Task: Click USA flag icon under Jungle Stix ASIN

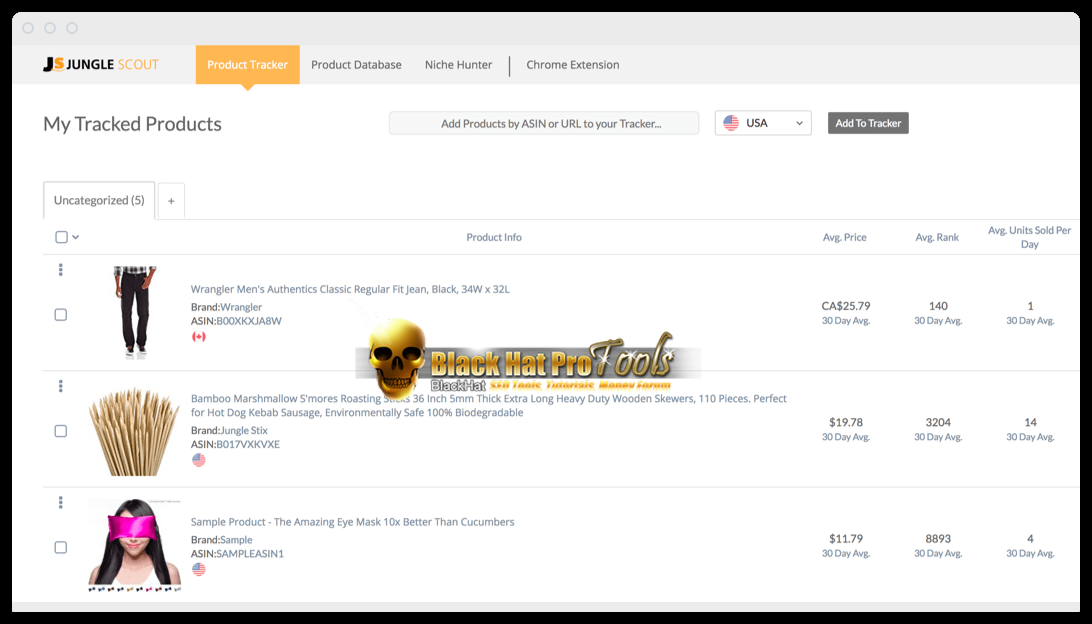Action: pos(199,460)
